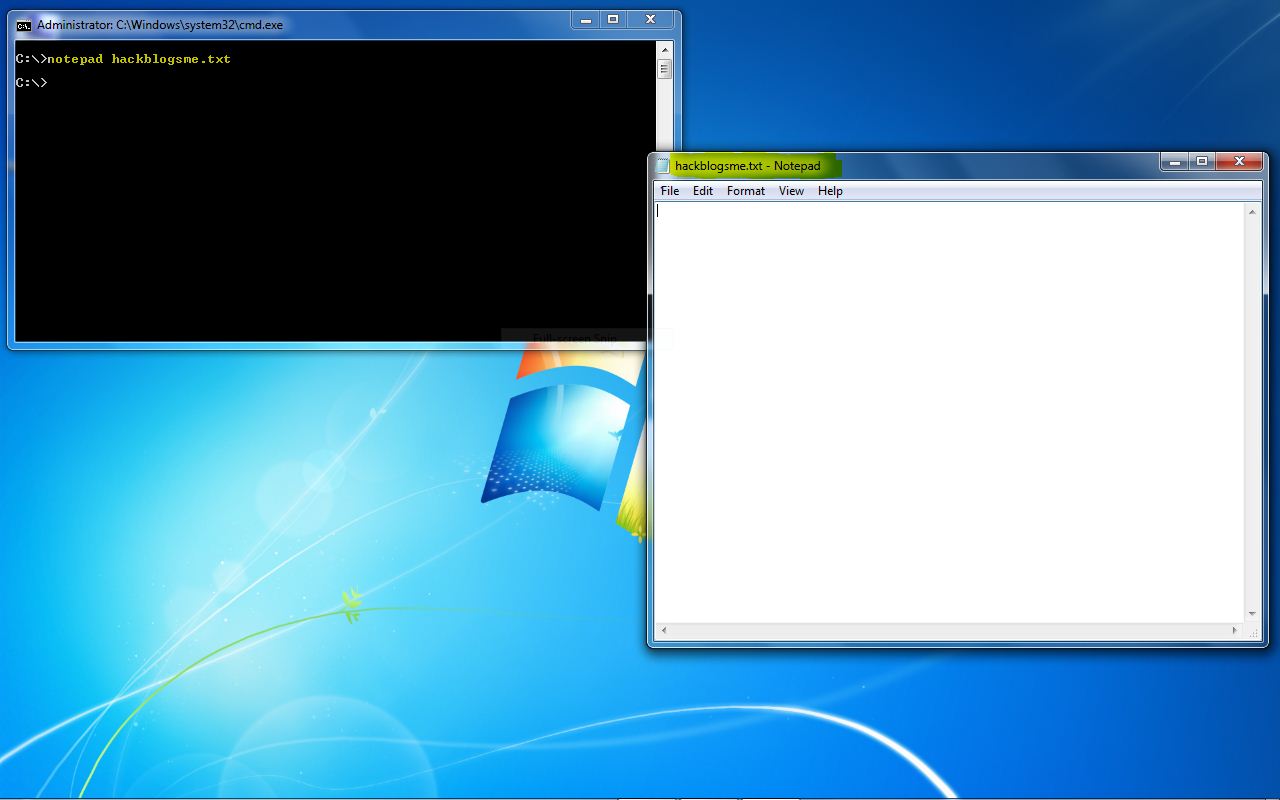
Task: Click the Notepad vertical scroll up arrow
Action: pos(1252,212)
